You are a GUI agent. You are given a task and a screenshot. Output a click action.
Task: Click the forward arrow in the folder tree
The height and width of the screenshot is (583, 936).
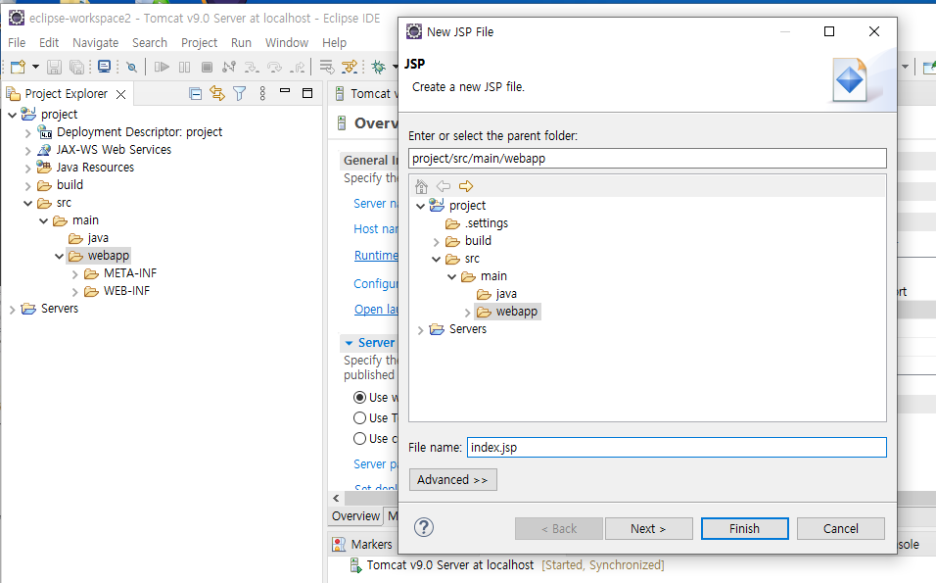[466, 186]
